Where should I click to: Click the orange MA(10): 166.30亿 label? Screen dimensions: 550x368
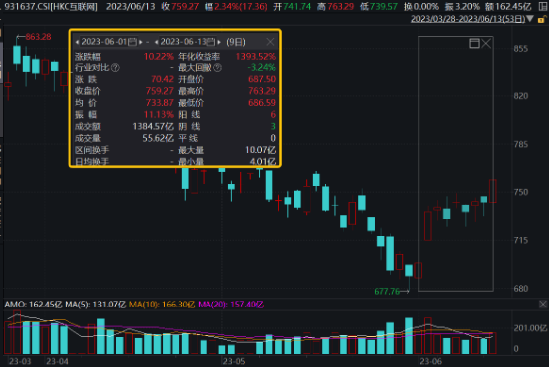(162, 304)
